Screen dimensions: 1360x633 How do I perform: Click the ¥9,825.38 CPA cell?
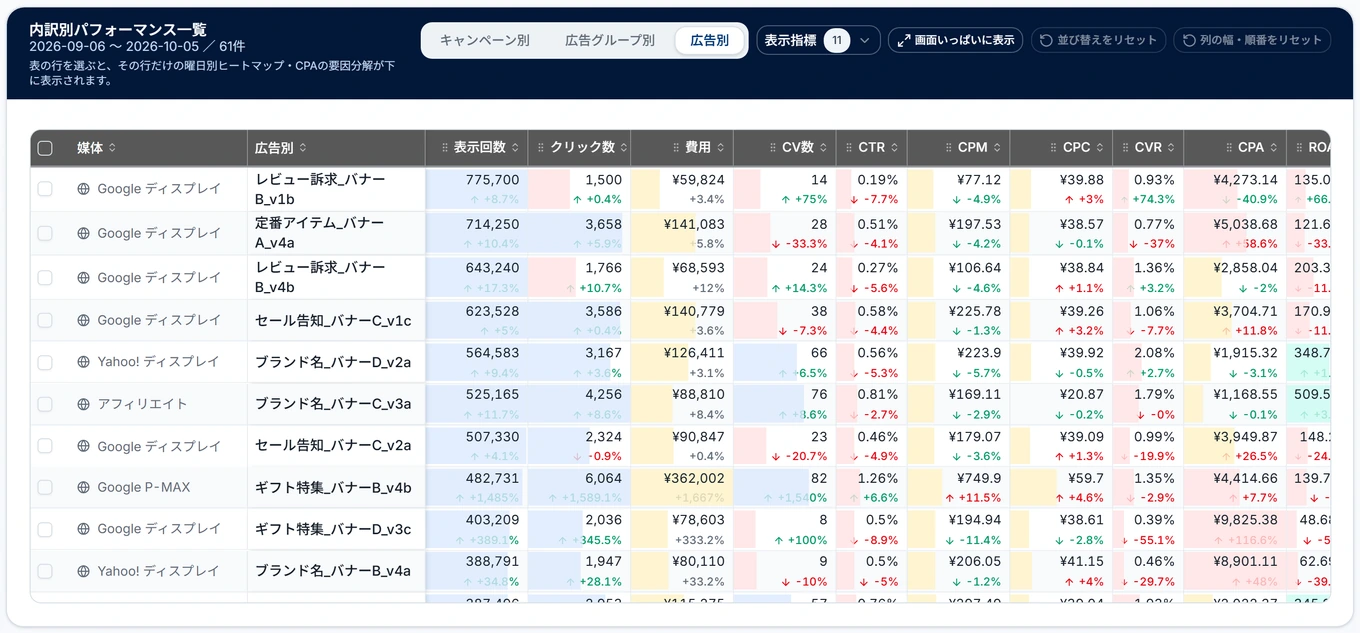[x=1235, y=530]
